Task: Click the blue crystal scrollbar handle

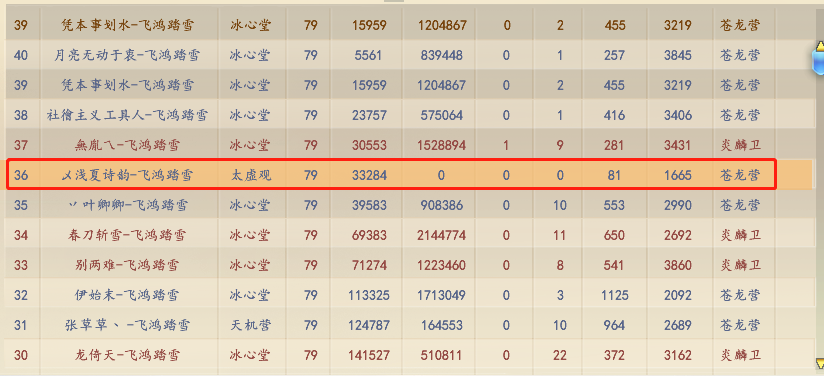Action: coord(818,59)
